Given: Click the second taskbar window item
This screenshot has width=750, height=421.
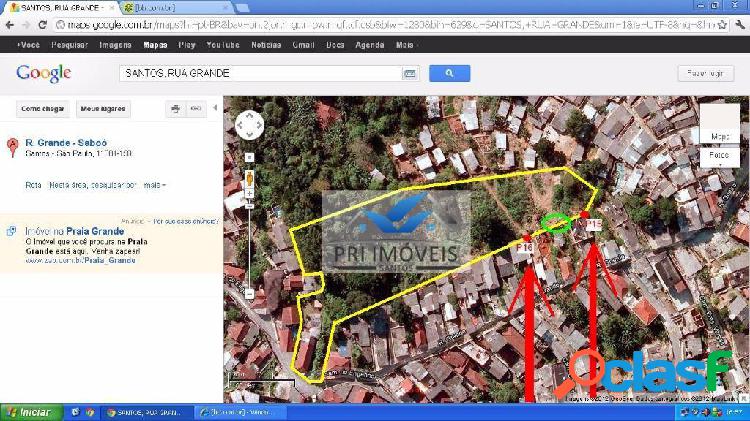Looking at the screenshot, I should coord(240,412).
